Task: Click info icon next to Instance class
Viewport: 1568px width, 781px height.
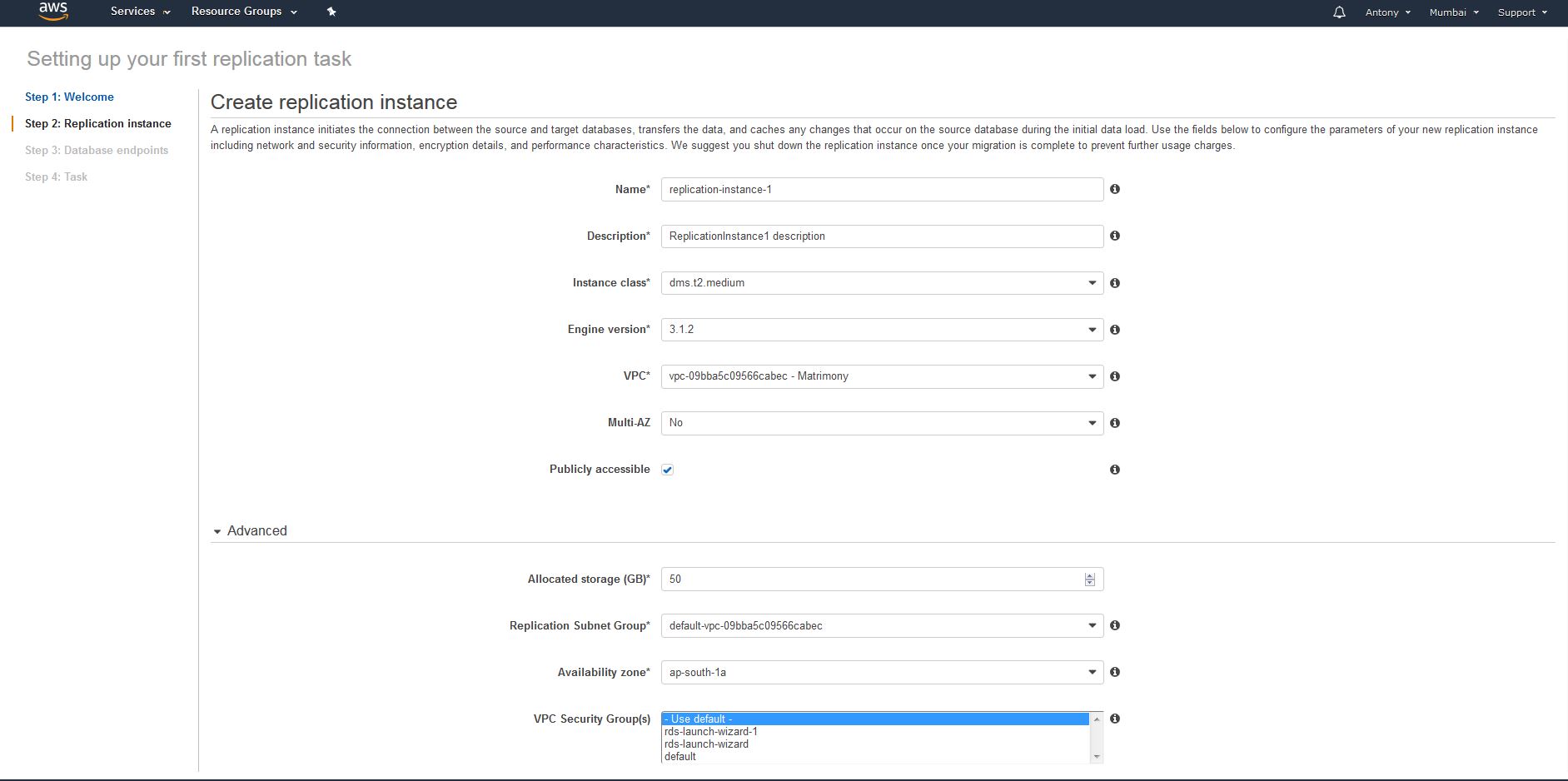Action: 1115,283
